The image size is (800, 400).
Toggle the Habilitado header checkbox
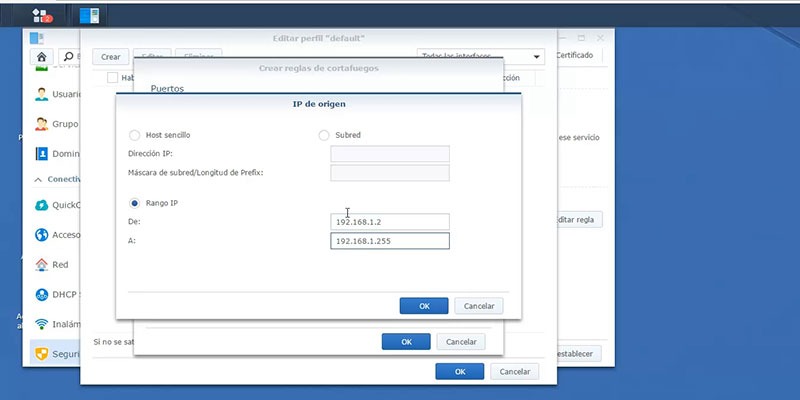click(112, 78)
